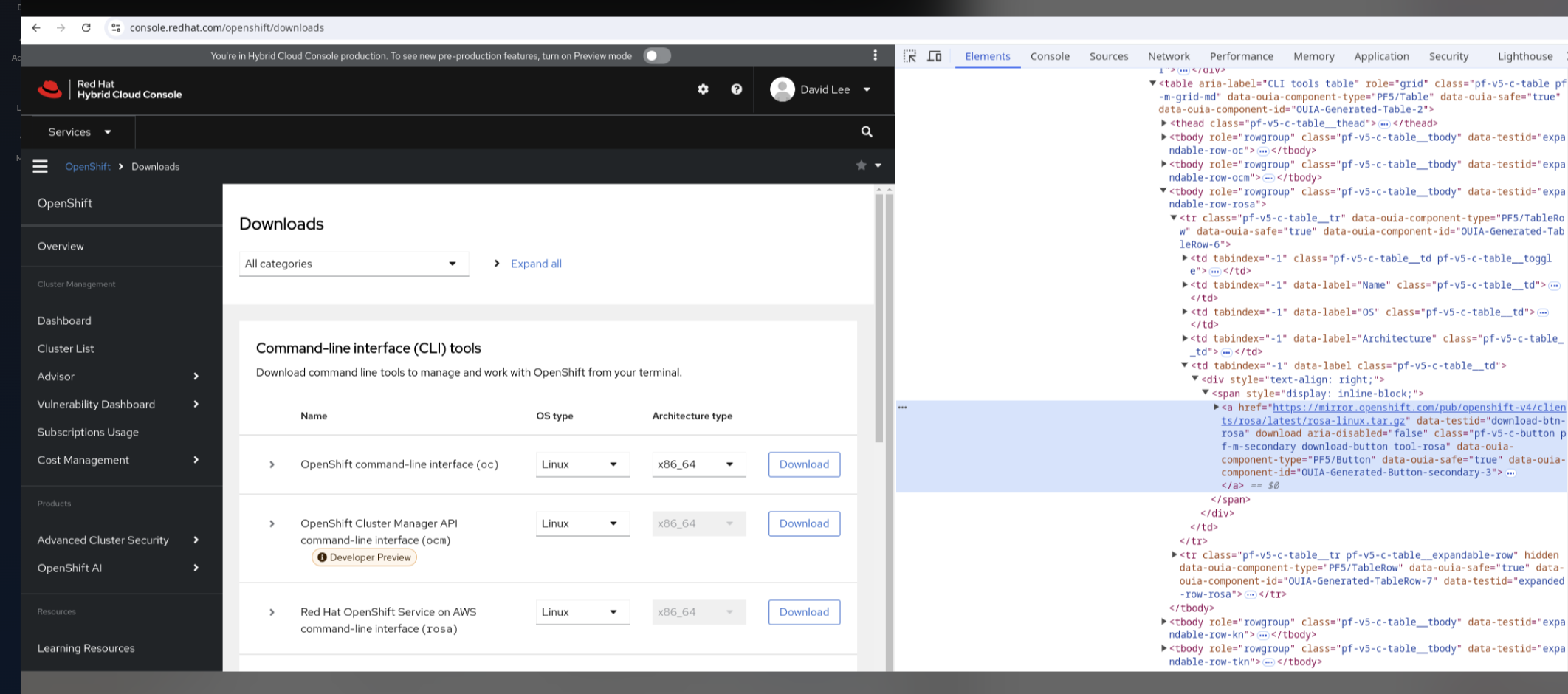Viewport: 1568px width, 694px height.
Task: Open the Performance tab in DevTools
Action: (x=1241, y=56)
